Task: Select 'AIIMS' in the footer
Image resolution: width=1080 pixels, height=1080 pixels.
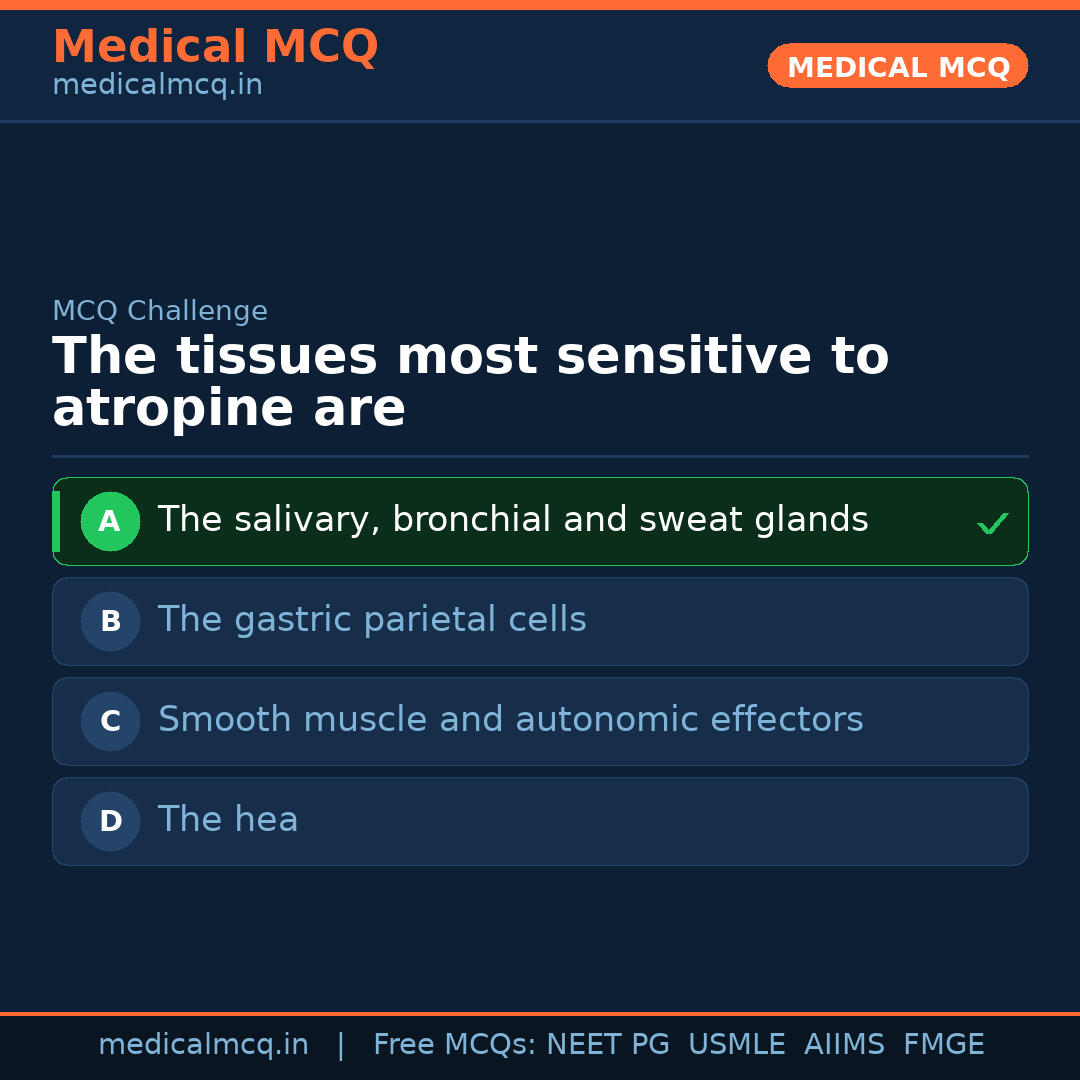Action: [844, 1045]
